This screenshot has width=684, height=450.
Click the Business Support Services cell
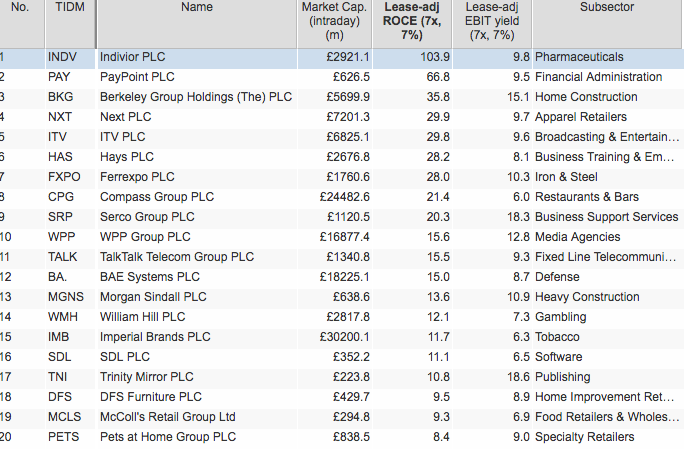[x=607, y=217]
